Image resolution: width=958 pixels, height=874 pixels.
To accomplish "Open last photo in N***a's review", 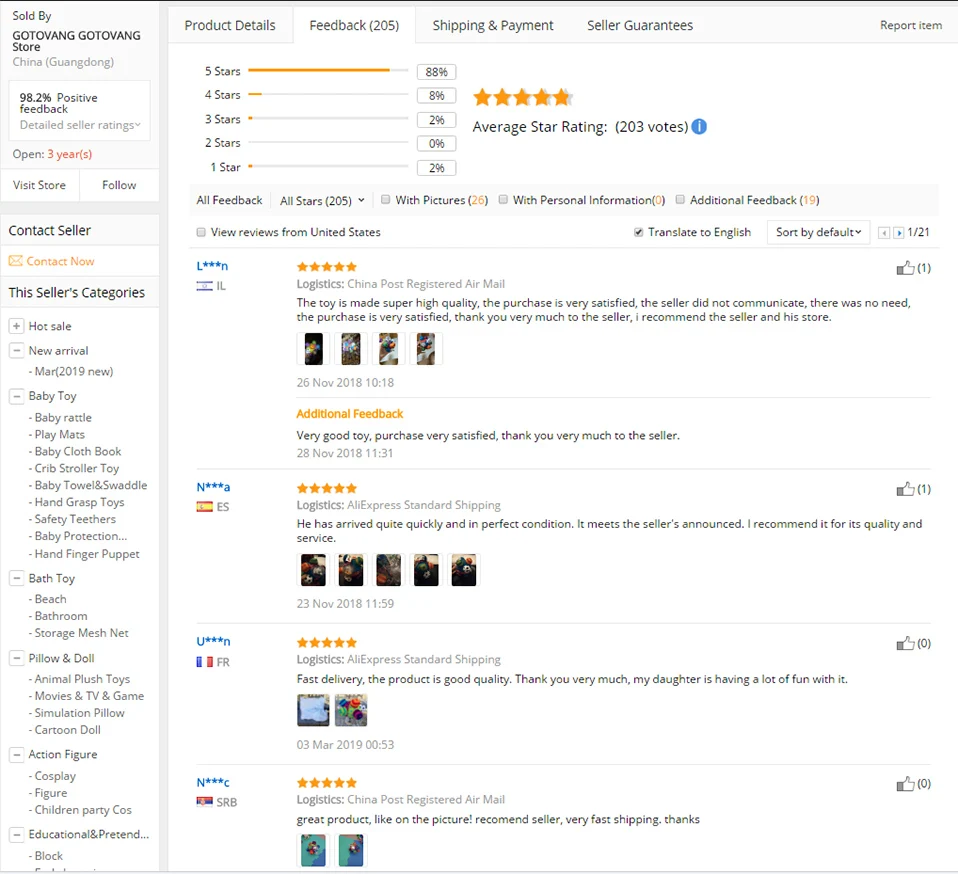I will [464, 570].
